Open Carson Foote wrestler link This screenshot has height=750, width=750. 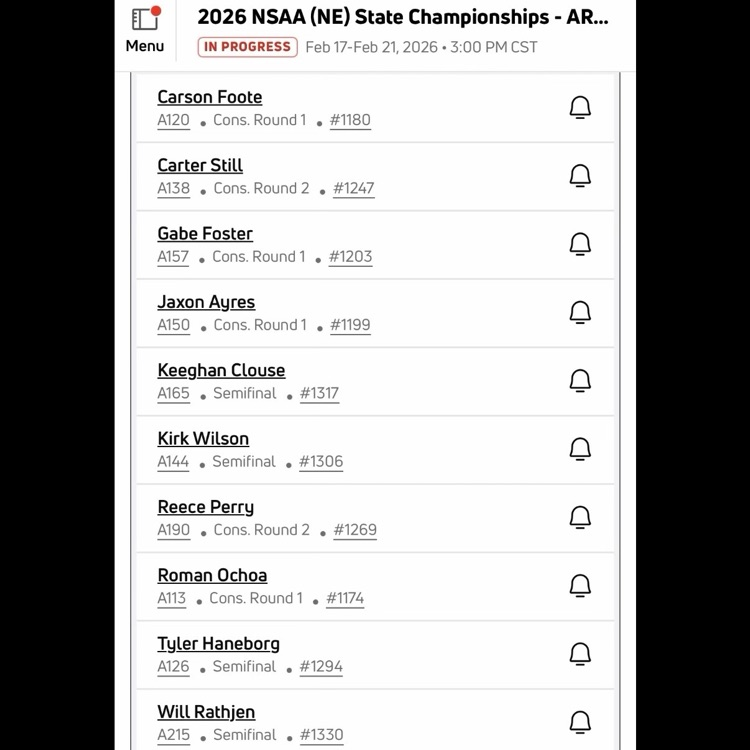[x=210, y=97]
